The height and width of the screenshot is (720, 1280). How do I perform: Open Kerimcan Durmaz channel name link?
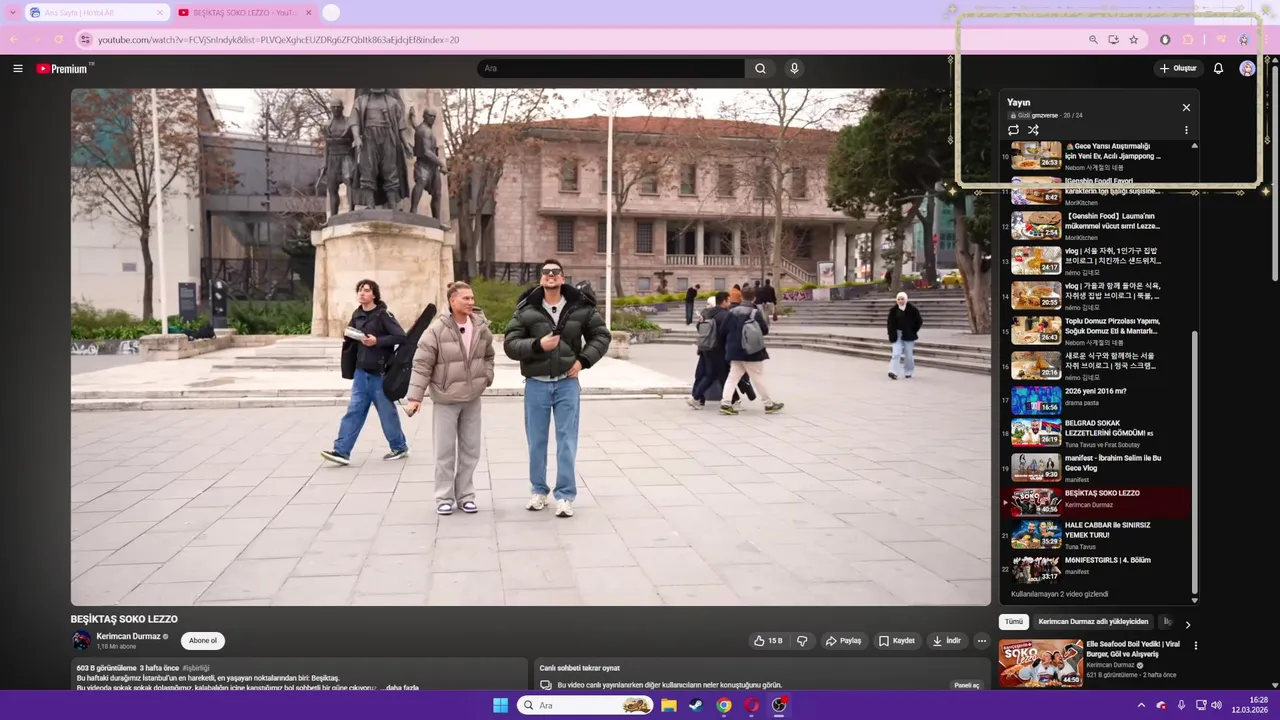click(128, 636)
